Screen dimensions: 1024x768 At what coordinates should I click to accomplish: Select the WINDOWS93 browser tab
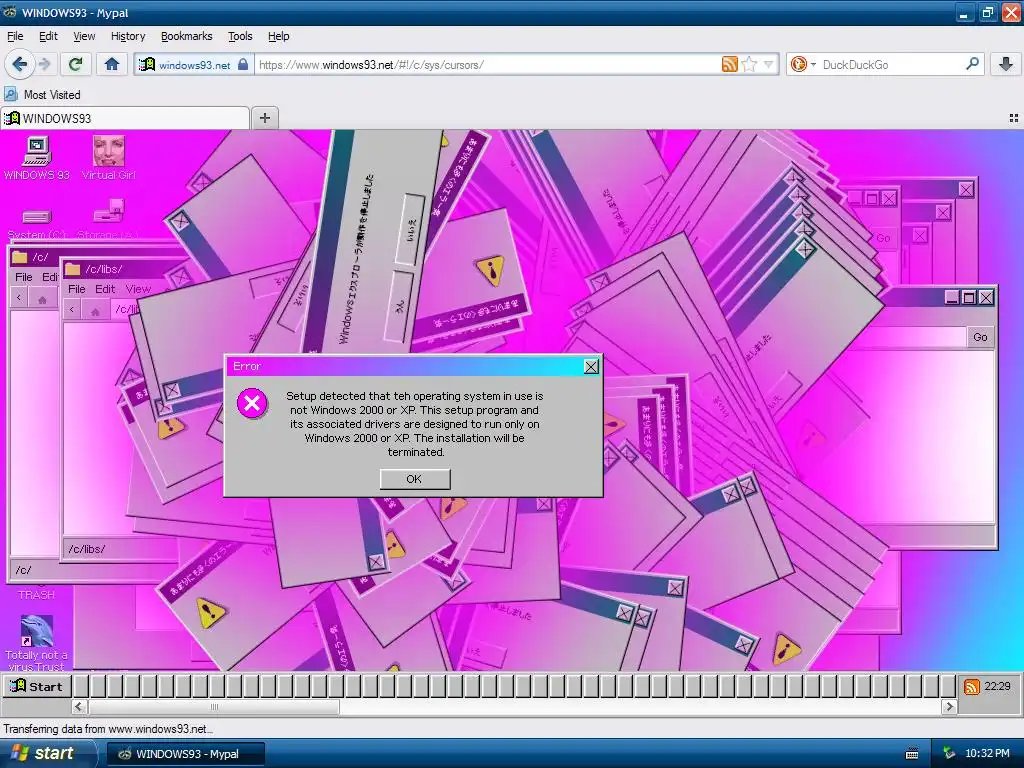point(124,118)
